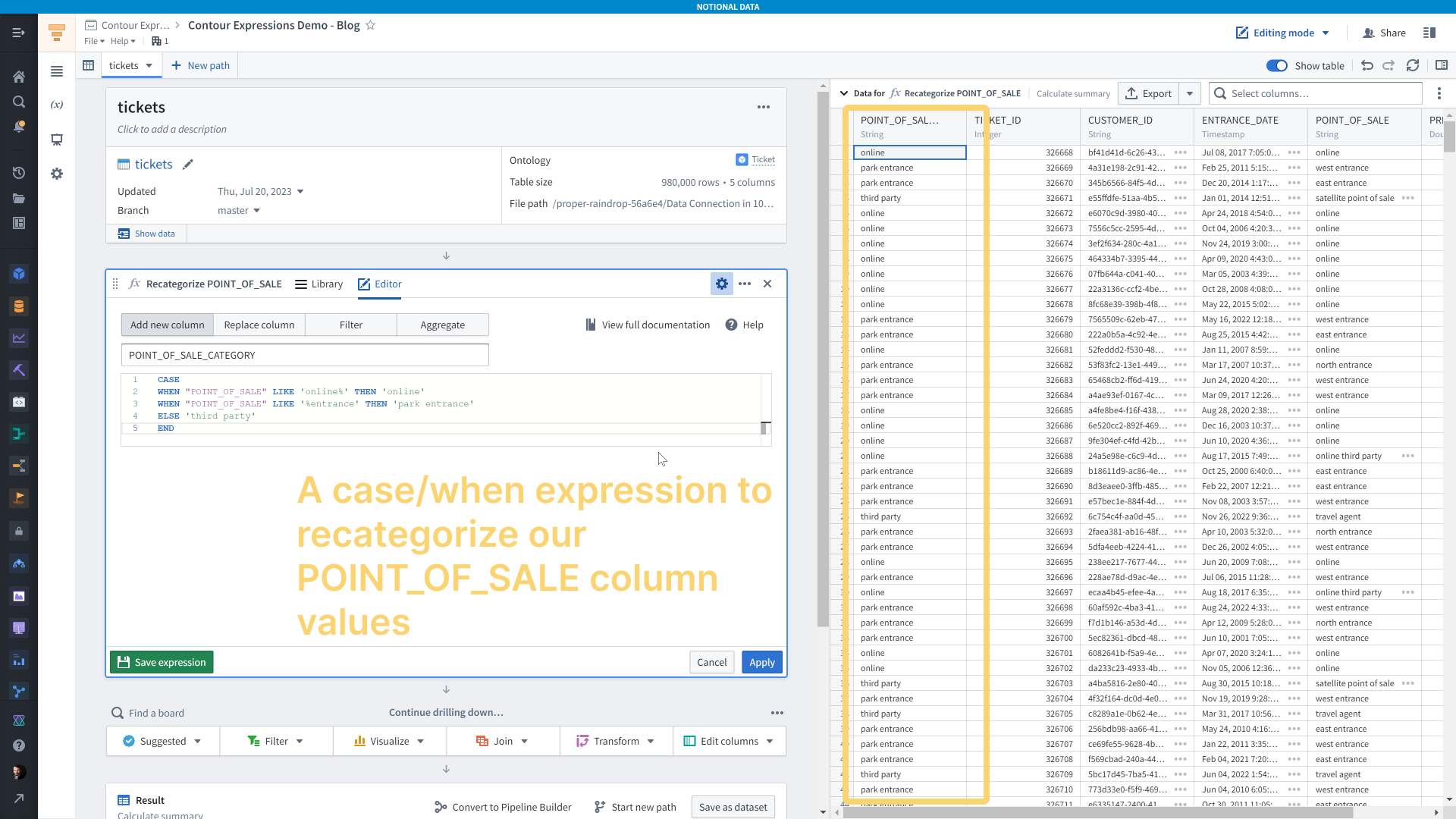The image size is (1456, 819).
Task: Click the expression settings gear icon
Action: (722, 284)
